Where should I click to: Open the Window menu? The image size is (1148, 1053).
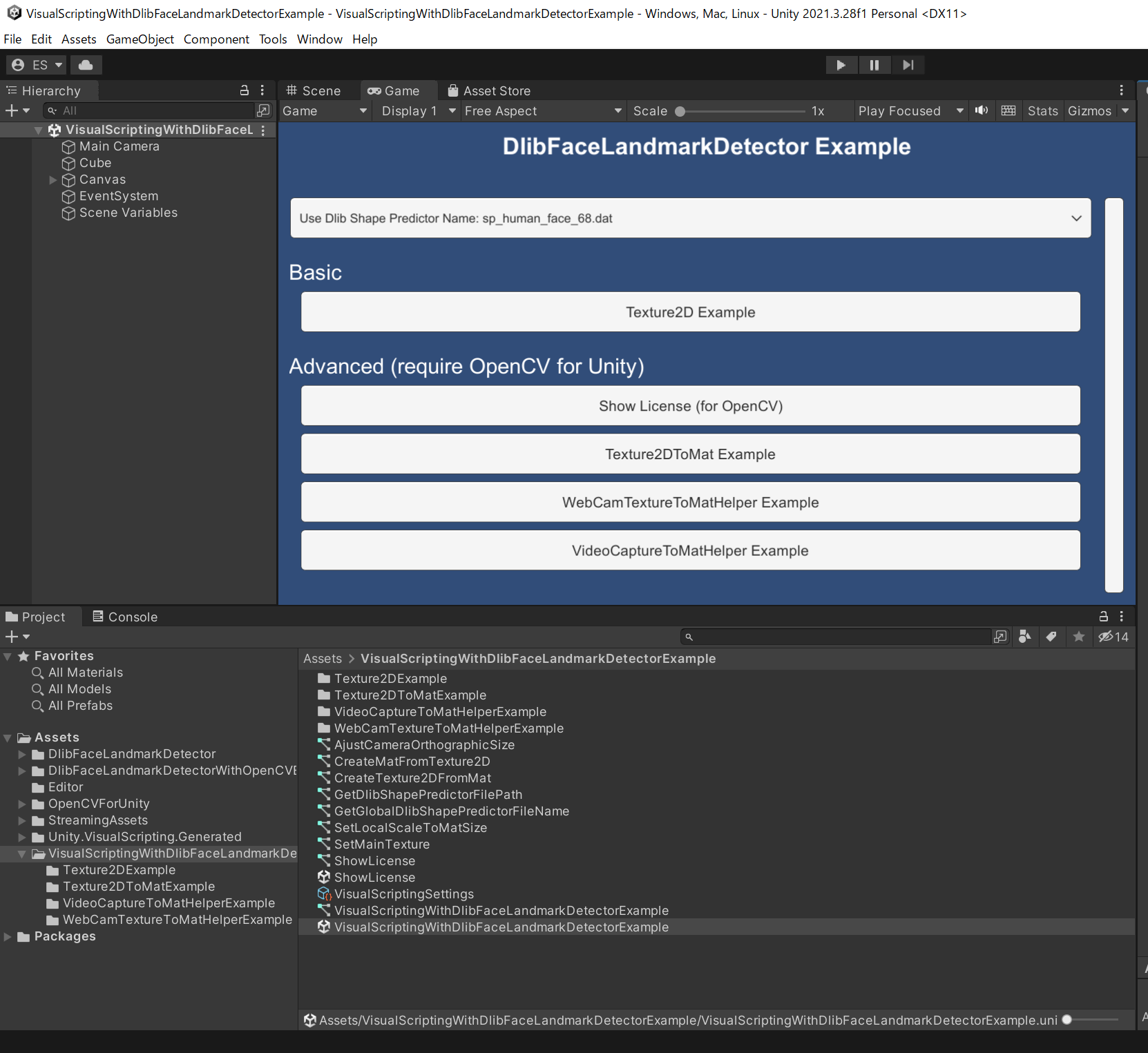(320, 39)
